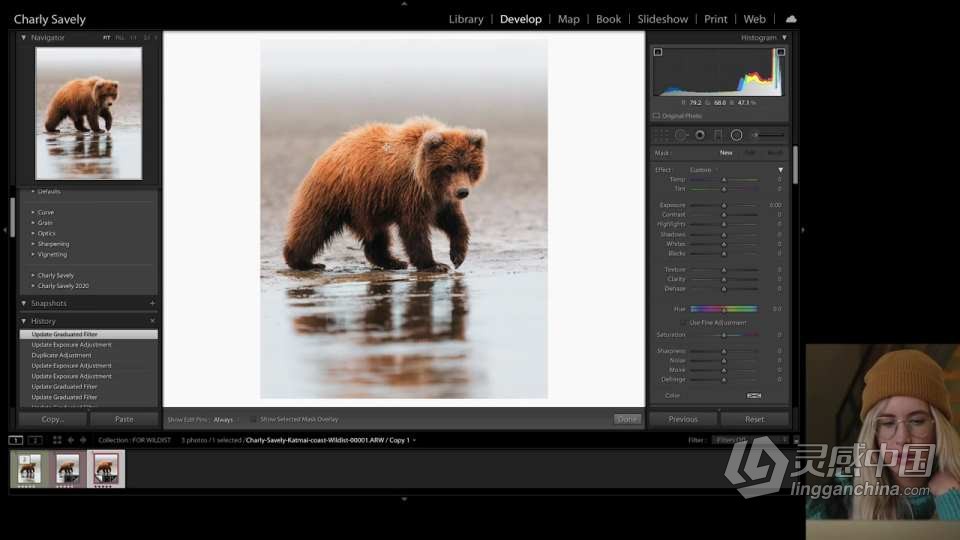Click the Done button below the photo
The width and height of the screenshot is (960, 540).
(626, 419)
